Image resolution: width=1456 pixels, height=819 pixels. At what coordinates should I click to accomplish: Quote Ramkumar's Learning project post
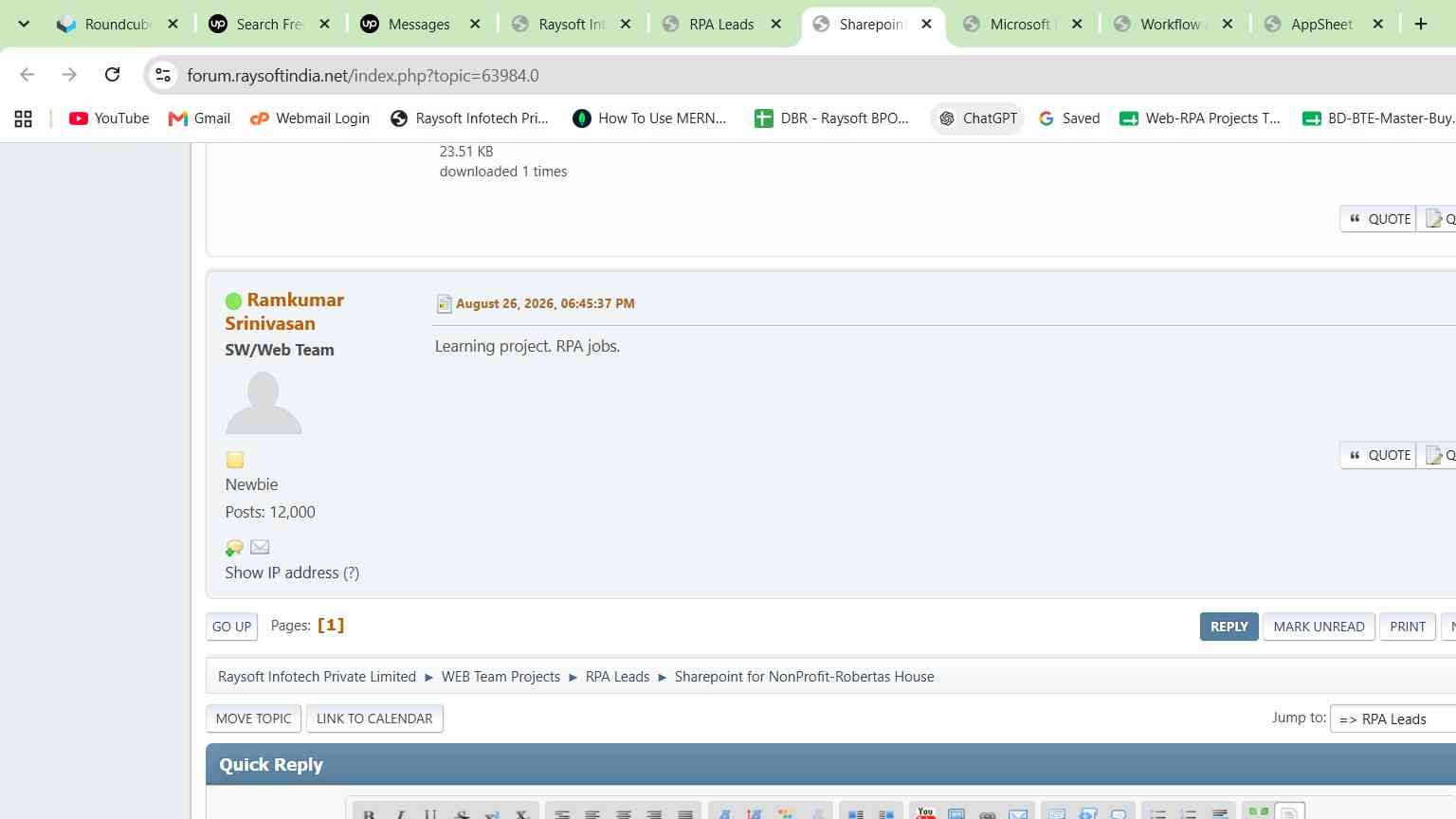pyautogui.click(x=1378, y=455)
